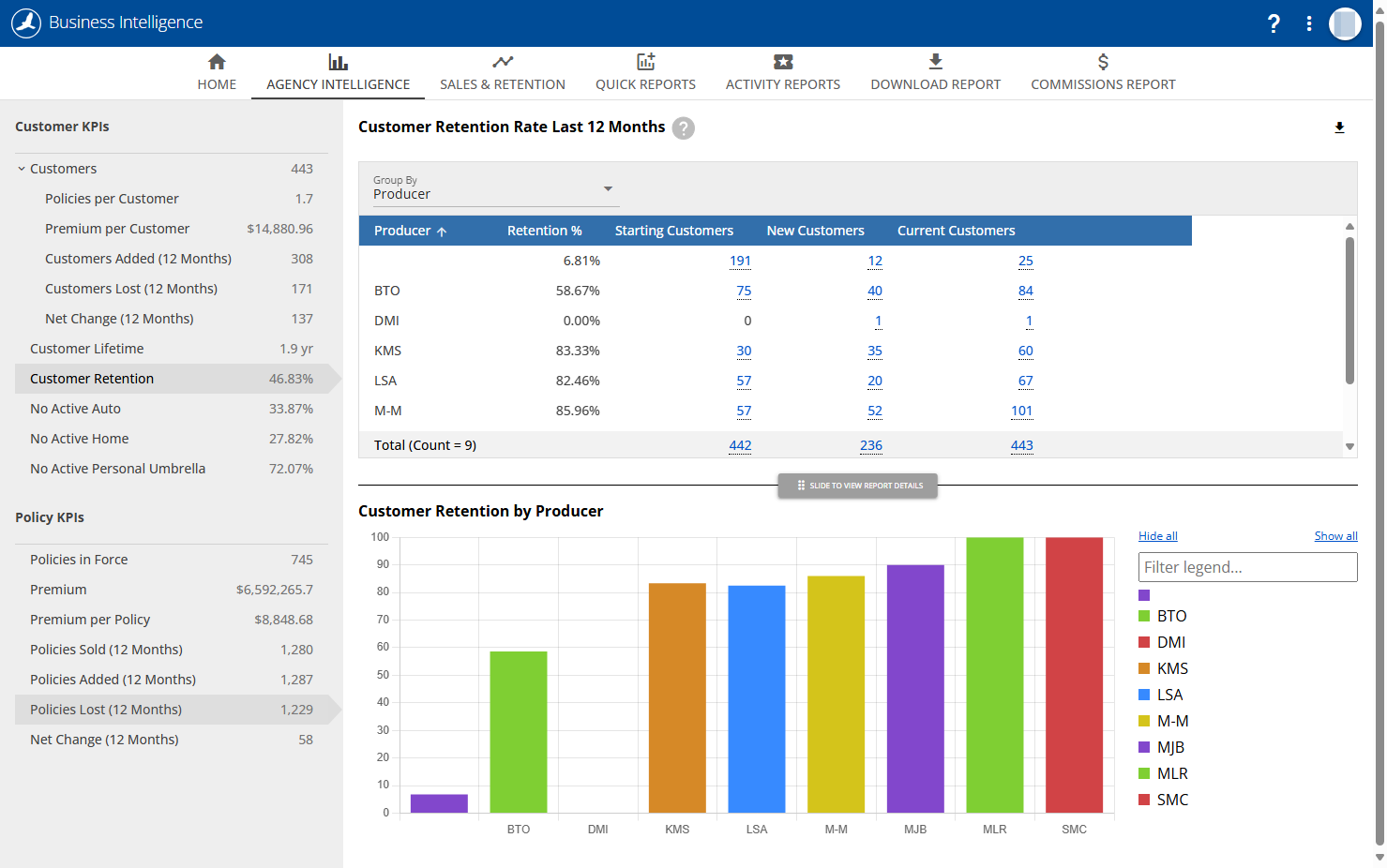Image resolution: width=1387 pixels, height=868 pixels.
Task: Toggle the SMC legend swatch
Action: pos(1144,800)
